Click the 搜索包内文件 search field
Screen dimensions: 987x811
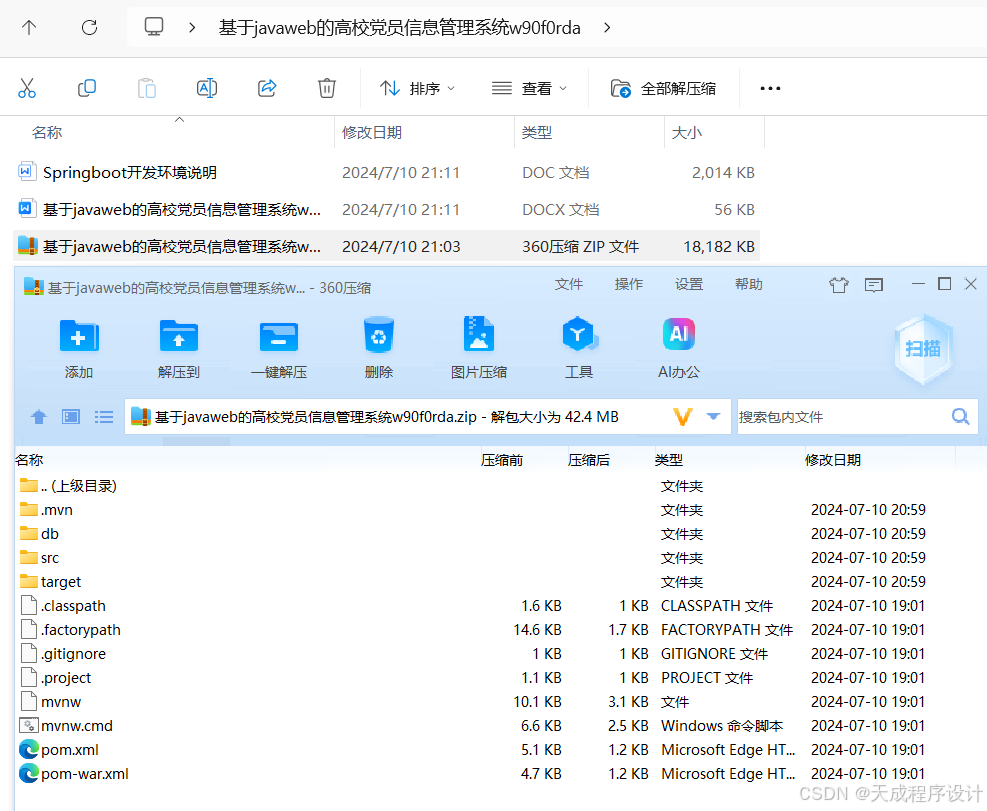click(845, 416)
